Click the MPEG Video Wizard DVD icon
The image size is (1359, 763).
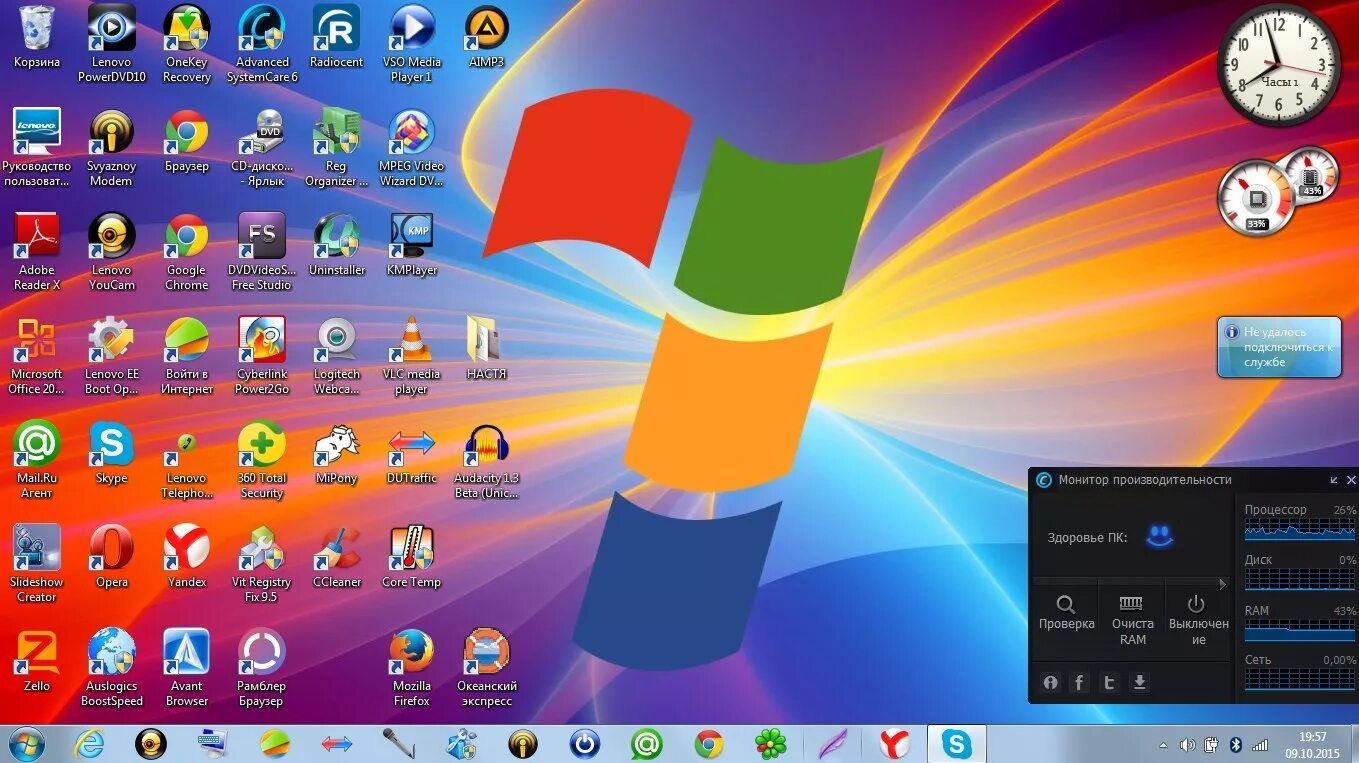(412, 148)
